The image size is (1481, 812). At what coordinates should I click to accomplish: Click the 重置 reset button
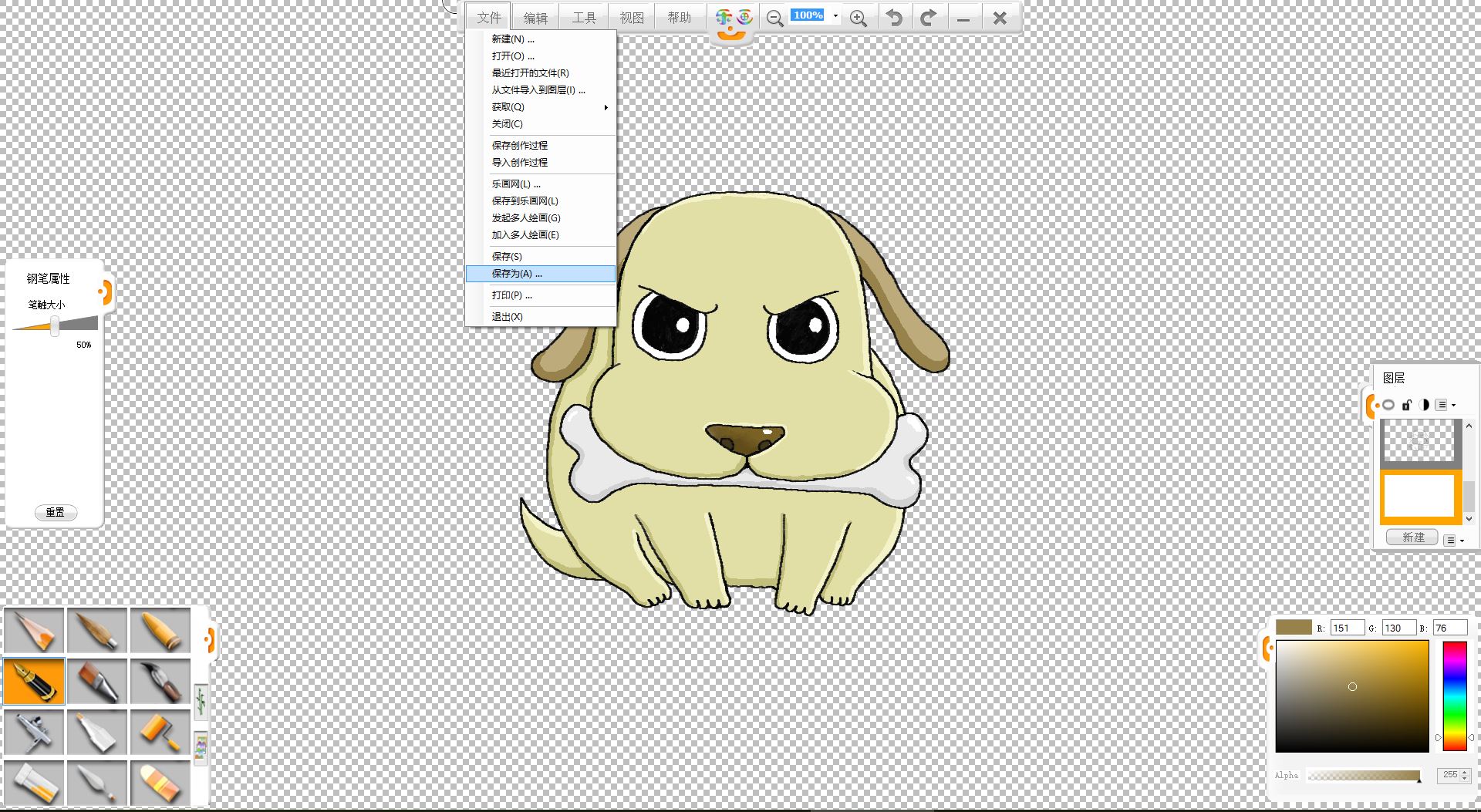tap(56, 513)
